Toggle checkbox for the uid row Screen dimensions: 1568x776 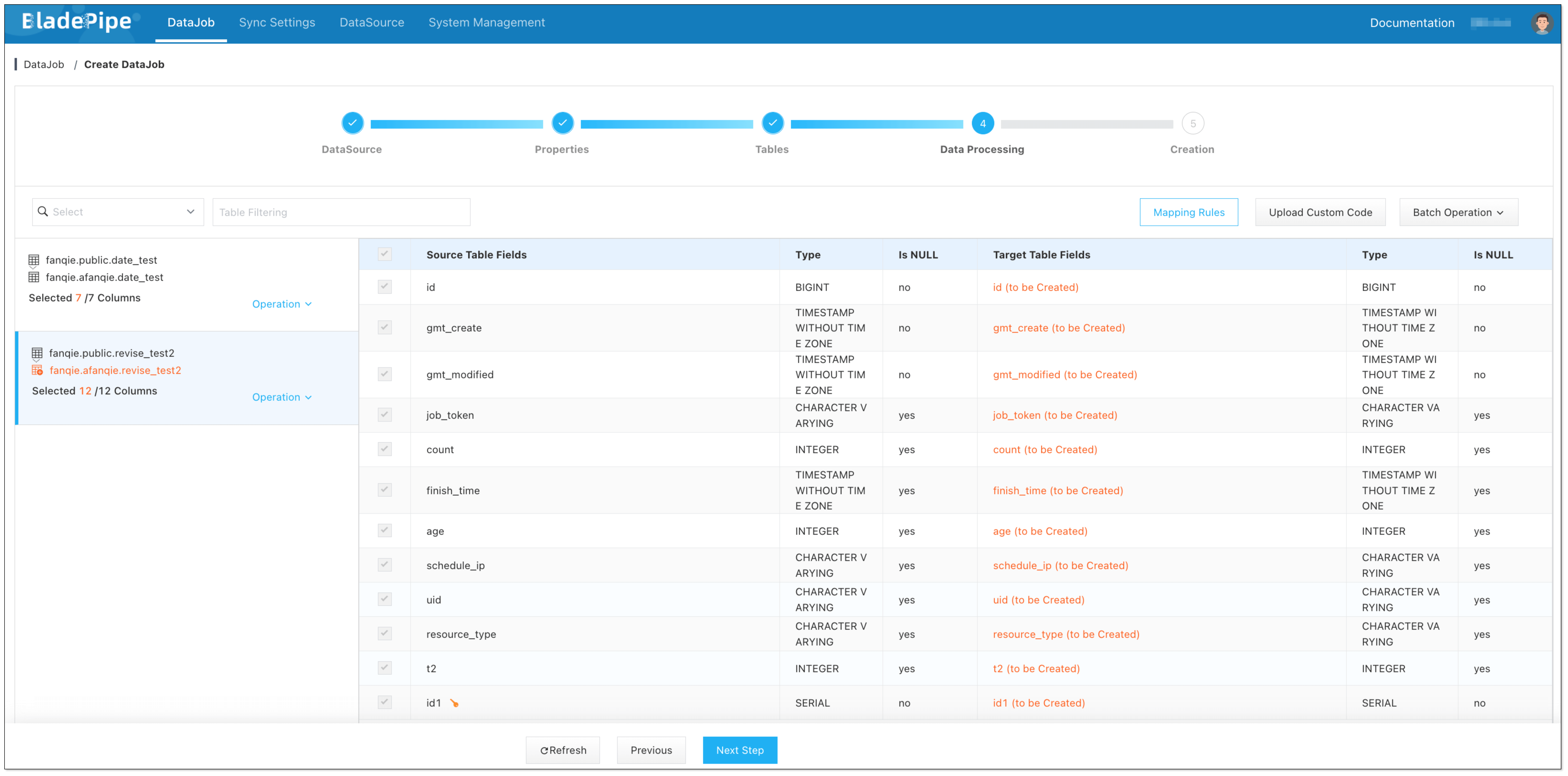[385, 599]
